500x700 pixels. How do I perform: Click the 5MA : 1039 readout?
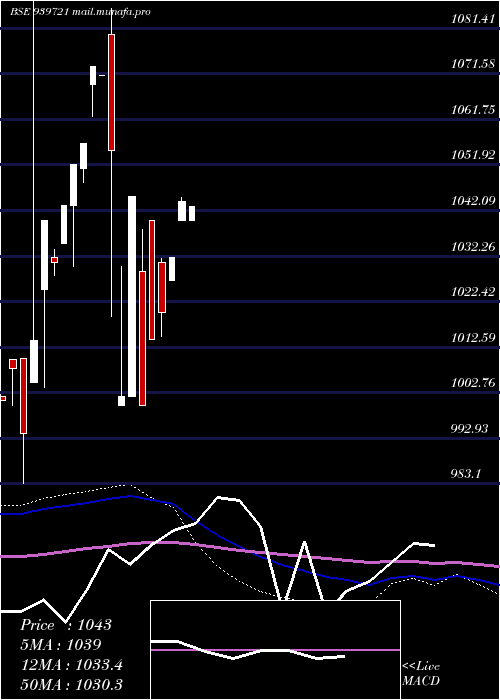tap(61, 645)
